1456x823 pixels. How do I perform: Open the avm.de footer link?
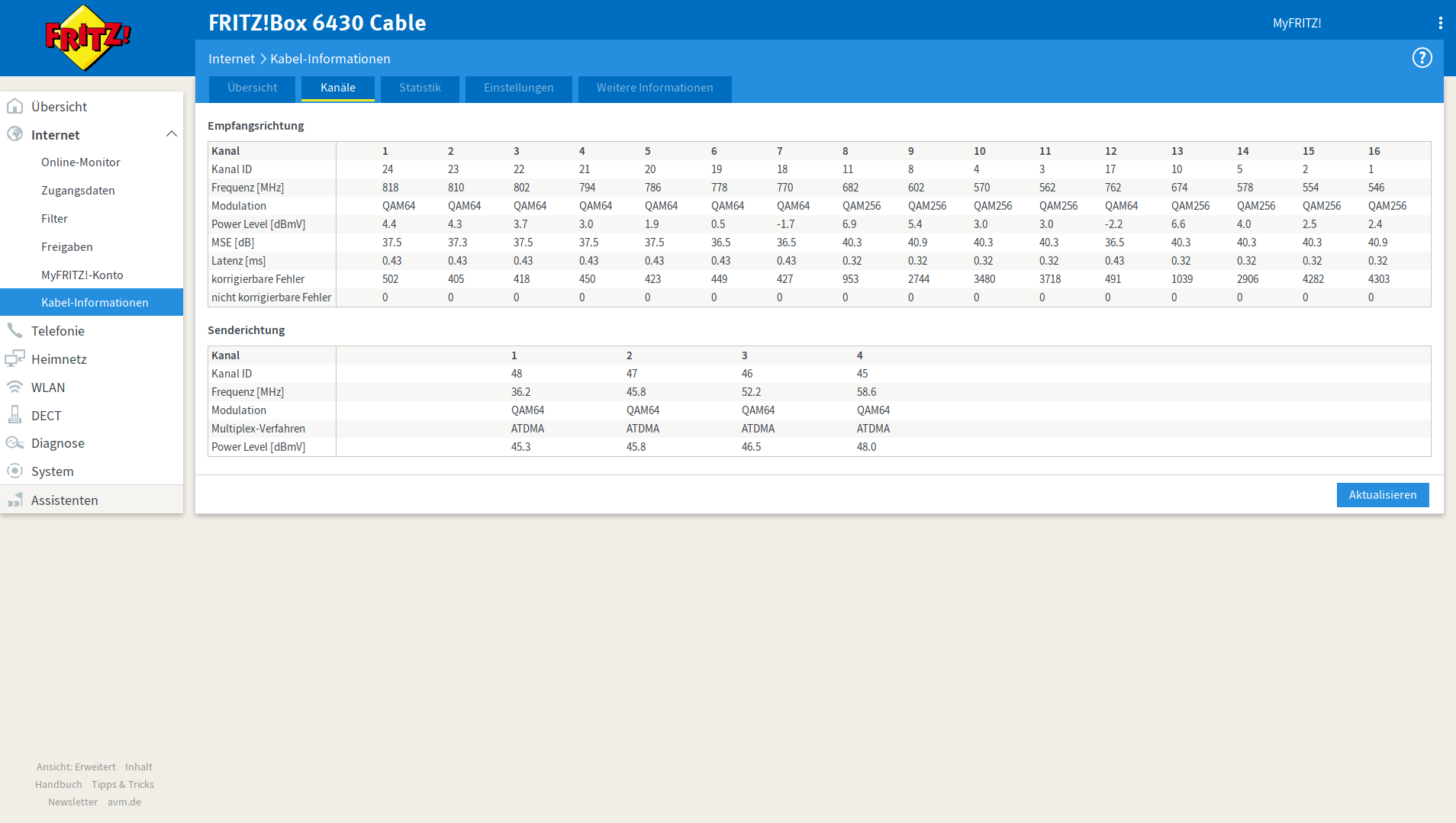point(124,802)
